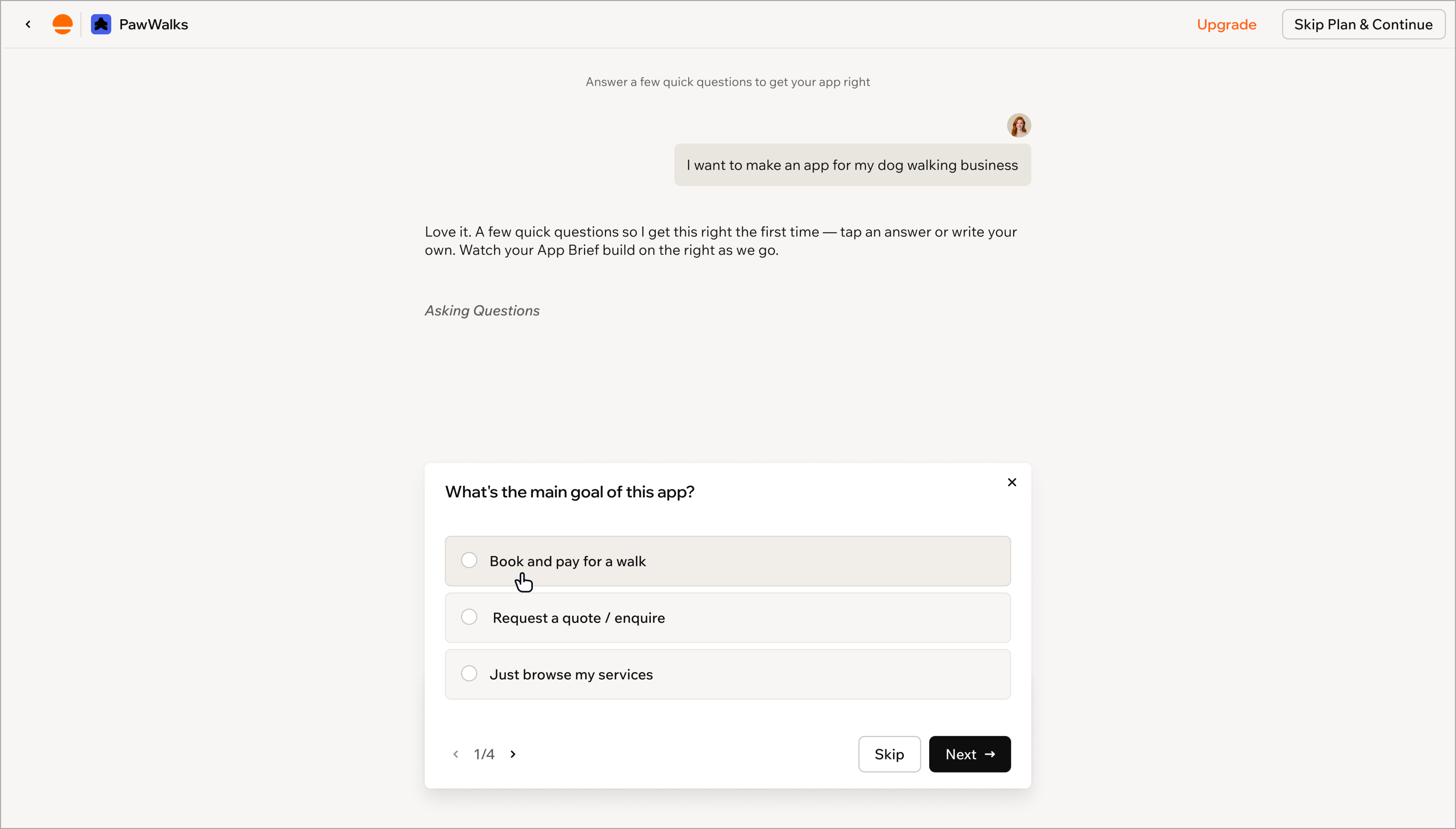Click the PawWalks project name
The image size is (1456, 829).
tap(154, 25)
